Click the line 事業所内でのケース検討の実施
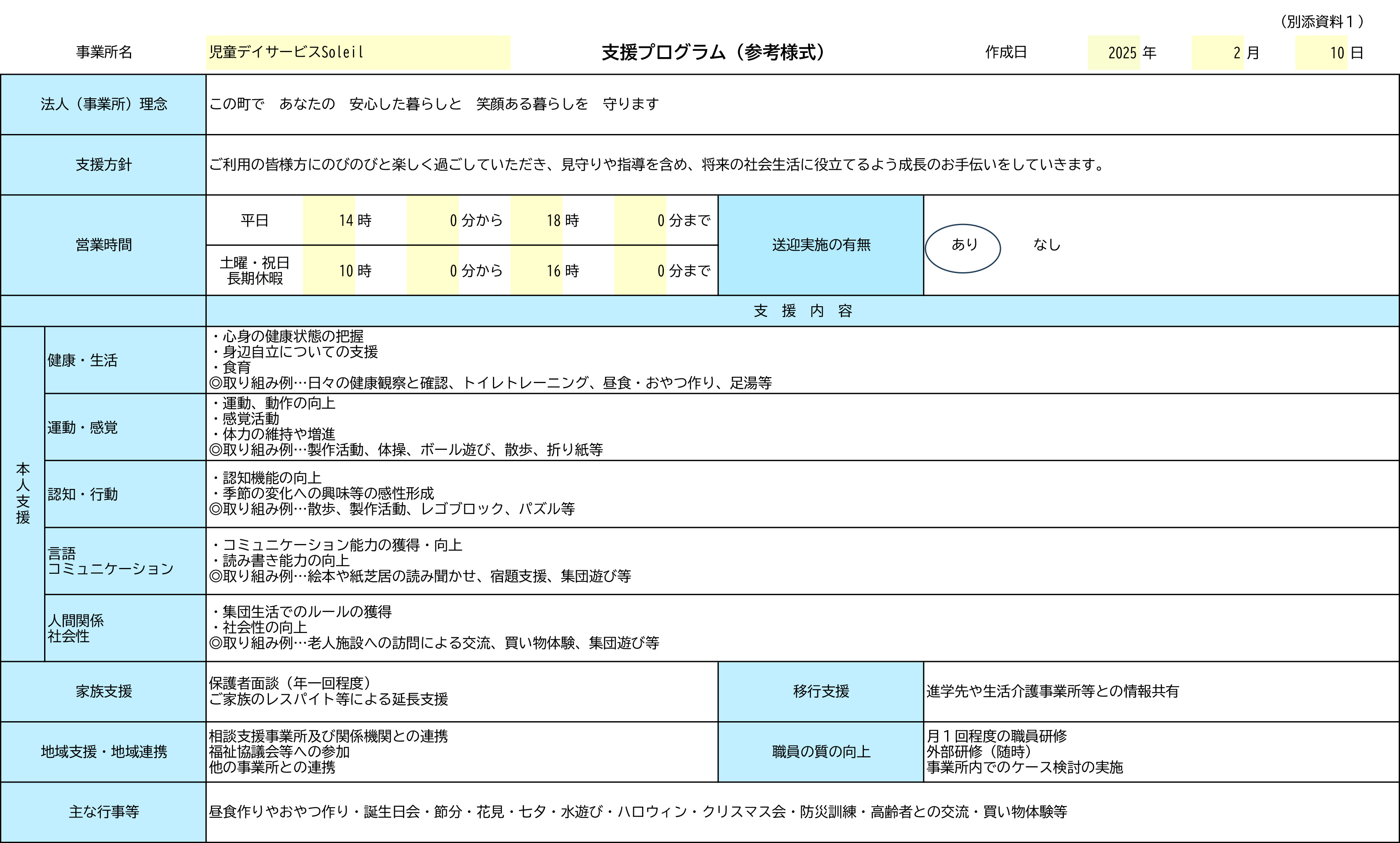This screenshot has width=1400, height=843. [1025, 767]
